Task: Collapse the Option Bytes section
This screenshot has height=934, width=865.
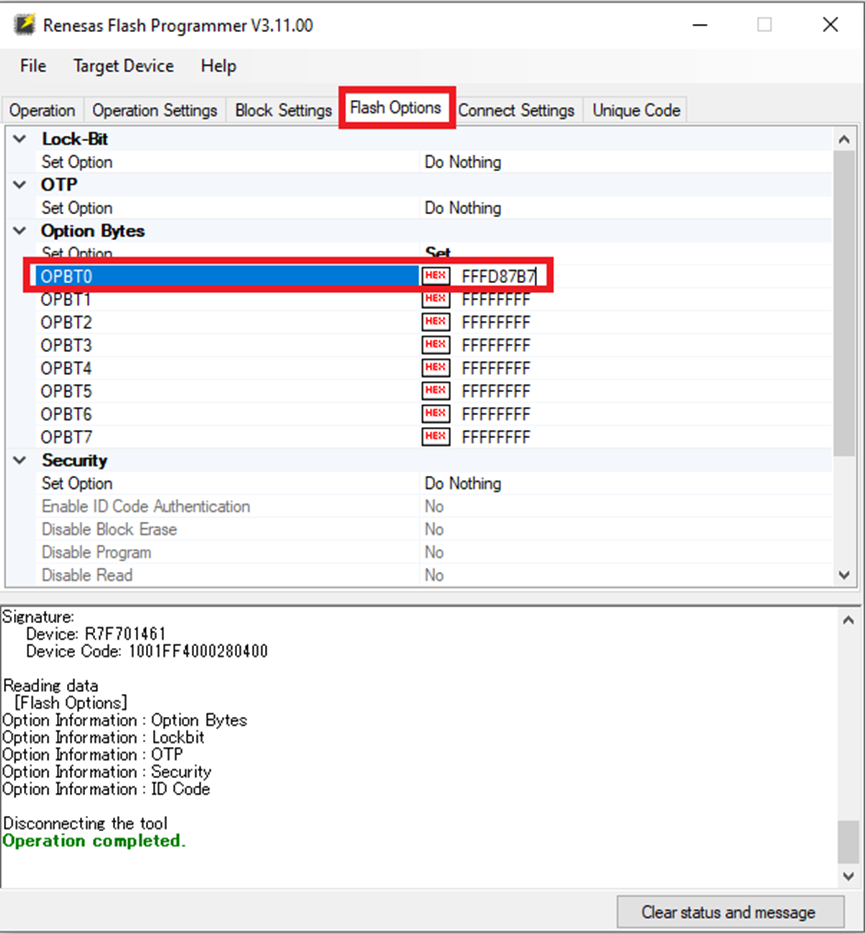Action: click(x=20, y=231)
